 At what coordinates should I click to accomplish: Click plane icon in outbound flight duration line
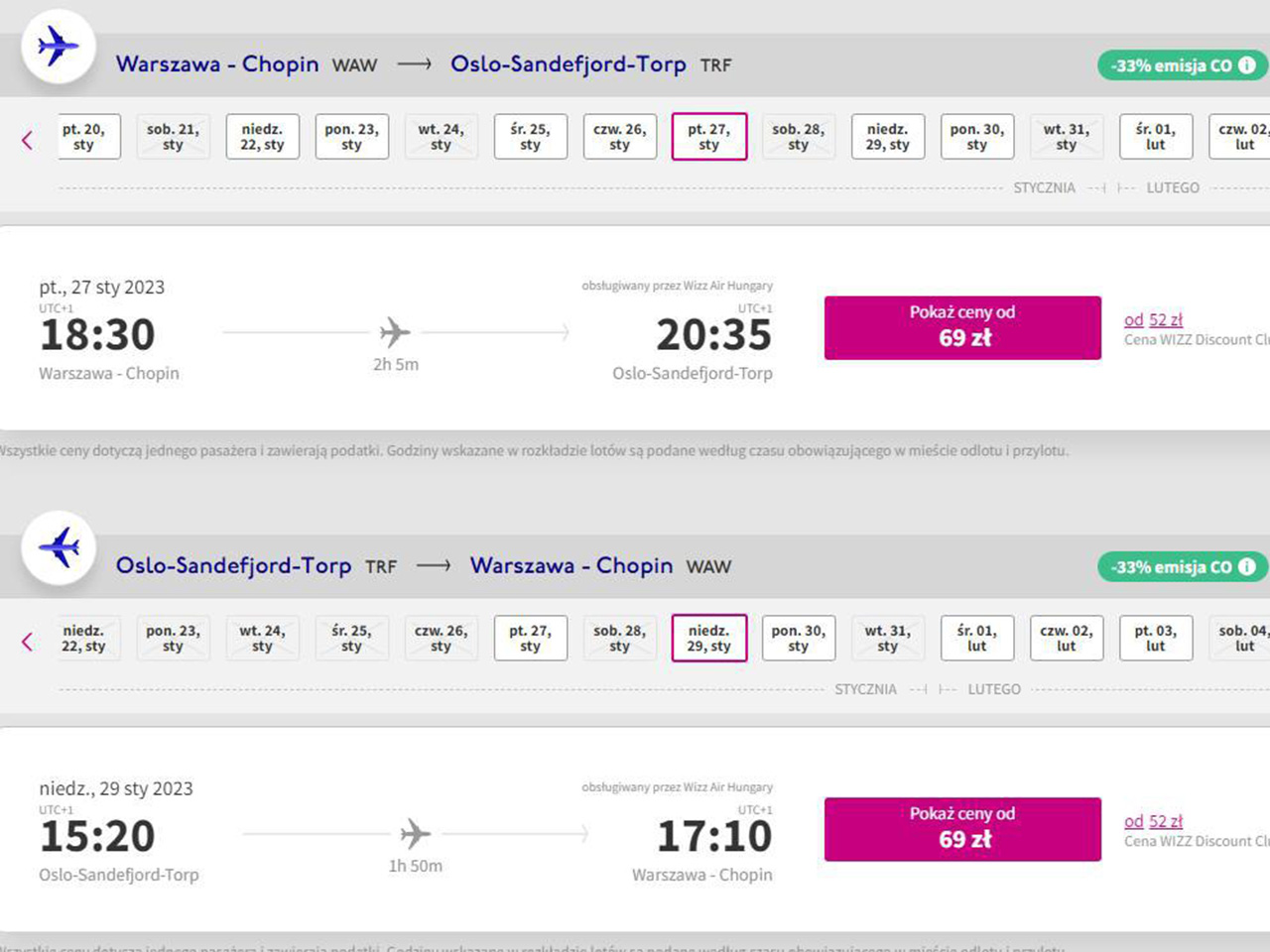(x=395, y=332)
